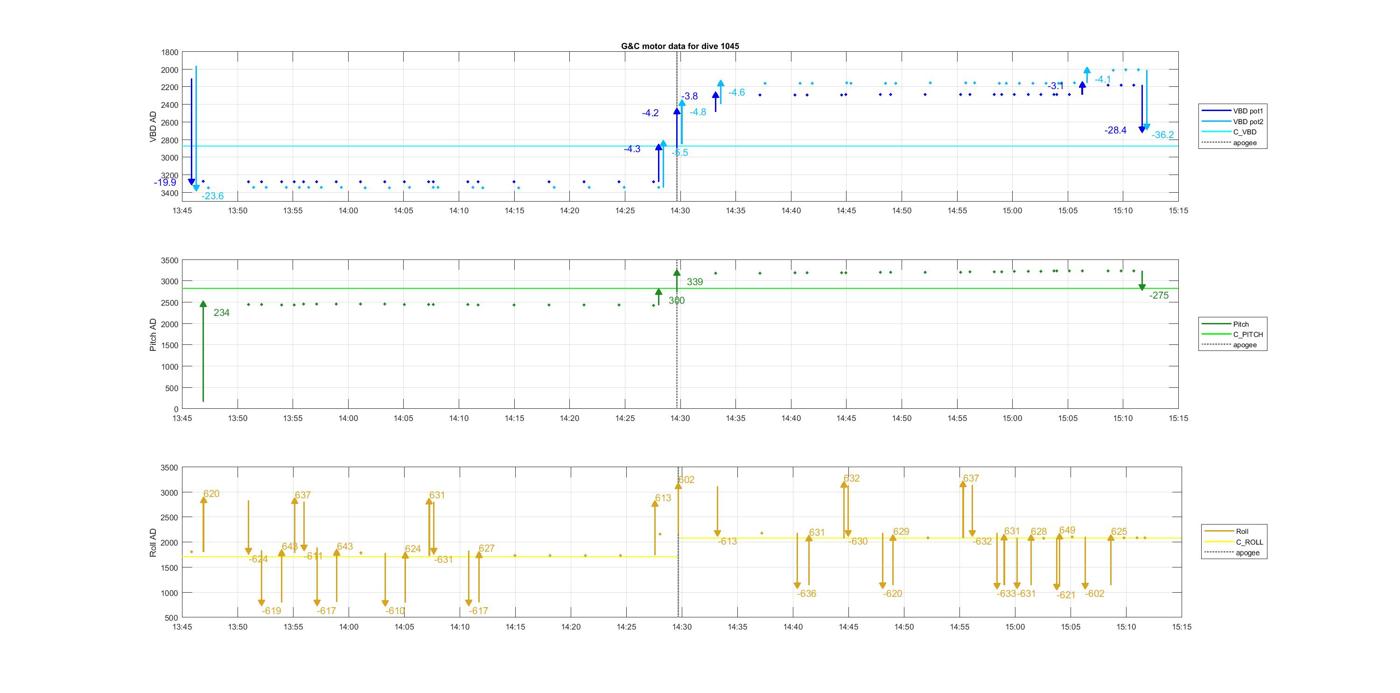The image size is (1400, 693).
Task: Click the "0" tick on the Pitch axis
Action: (177, 410)
